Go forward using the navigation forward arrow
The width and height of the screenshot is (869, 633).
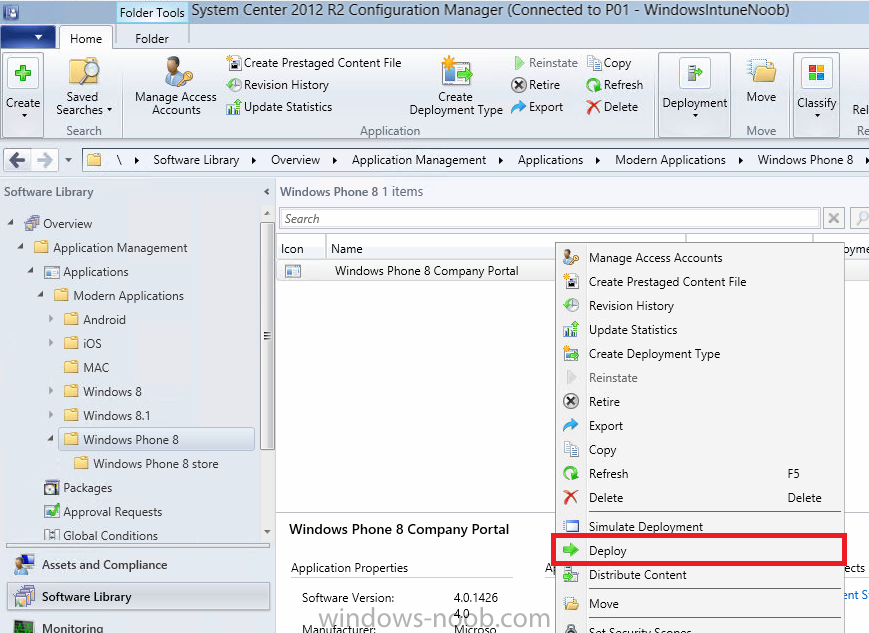(x=45, y=160)
